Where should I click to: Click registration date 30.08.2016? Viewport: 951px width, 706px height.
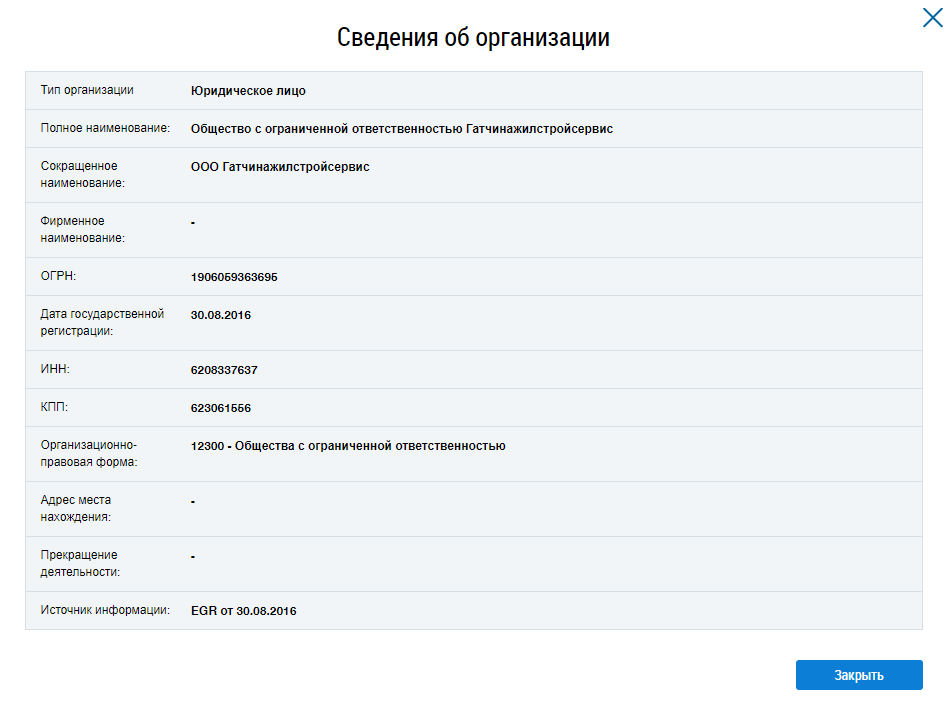[x=221, y=315]
